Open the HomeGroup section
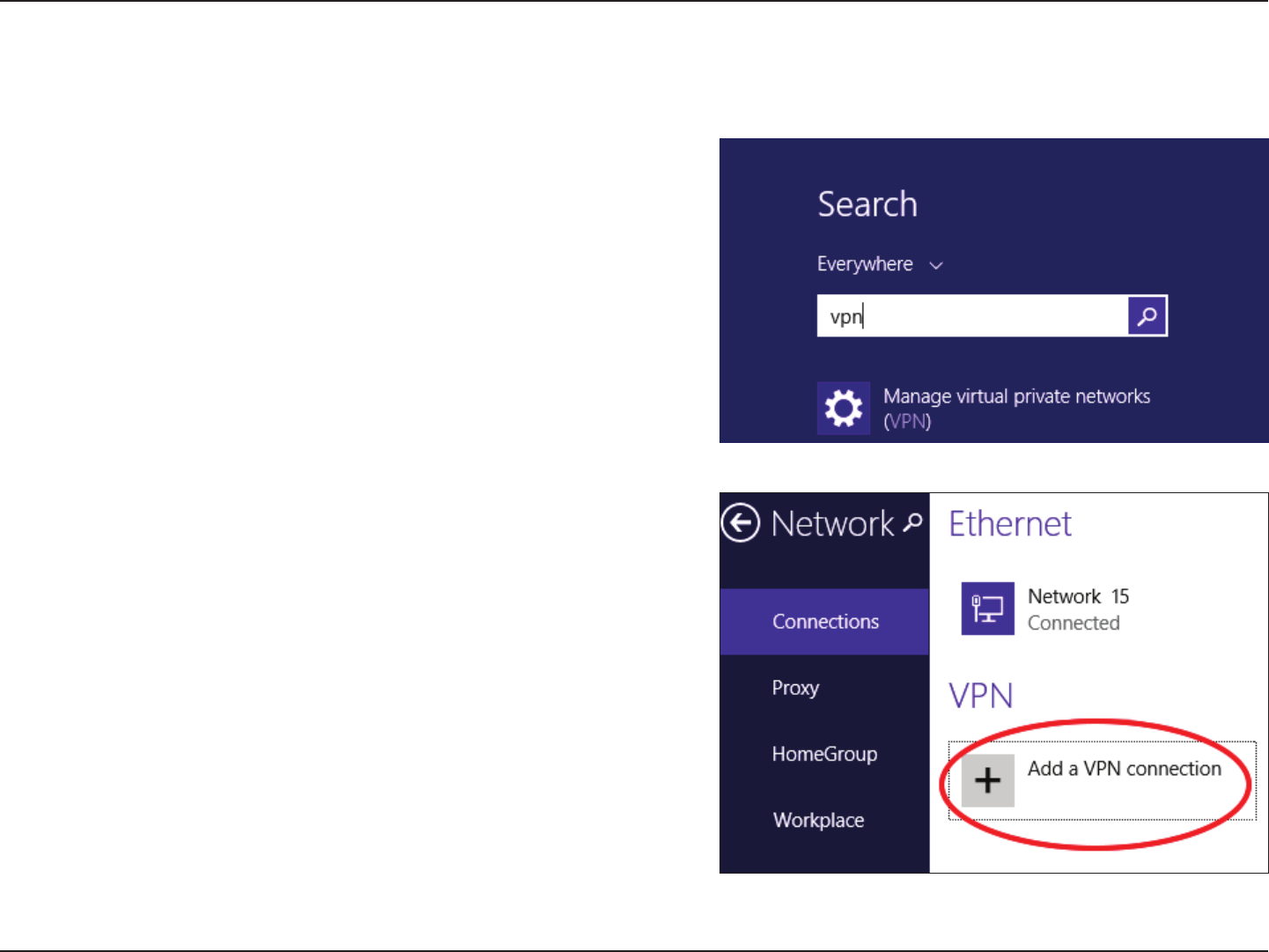 pos(824,754)
